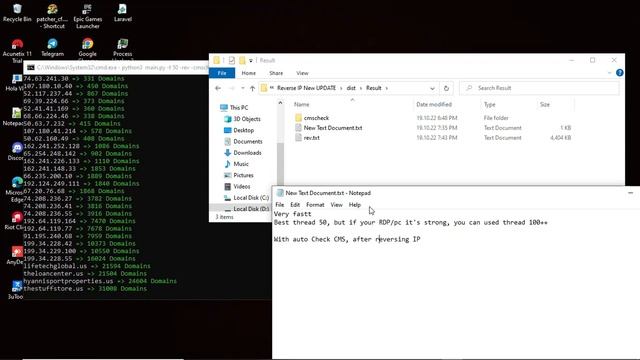The height and width of the screenshot is (360, 640).
Task: Switch to the Explorer Share tab
Action: pos(276,73)
